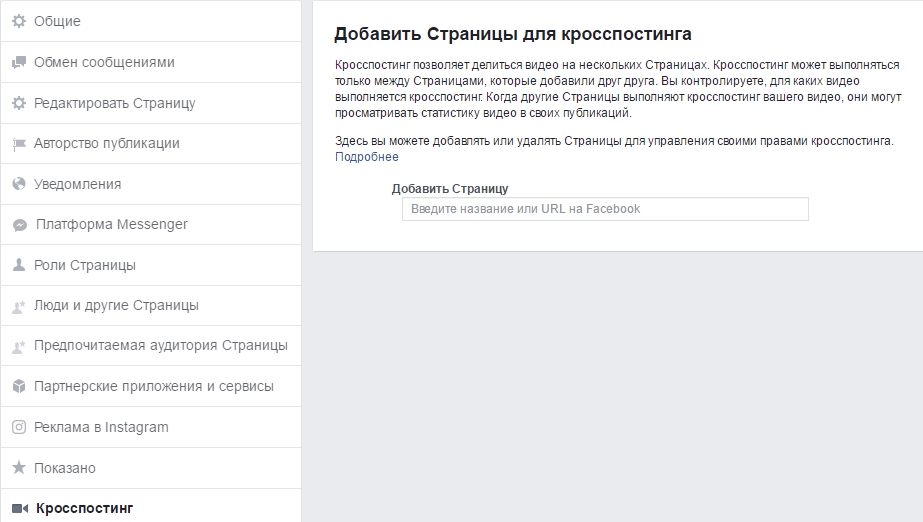
Task: Click the person icon for Роли Страницы
Action: point(18,265)
